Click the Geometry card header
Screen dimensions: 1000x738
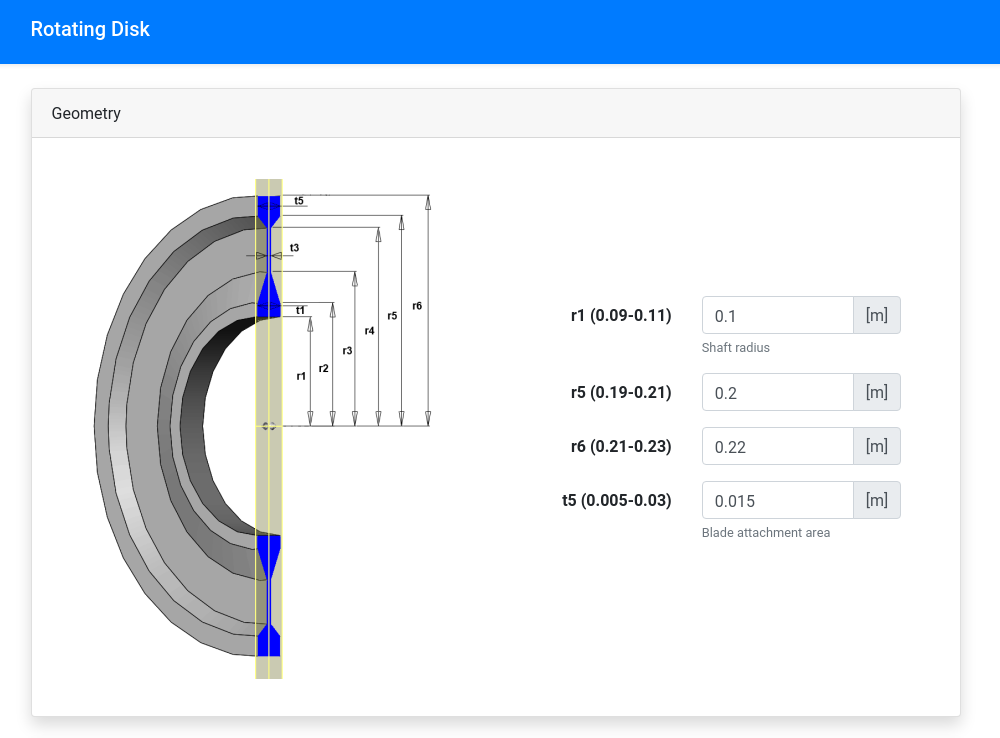tap(86, 113)
